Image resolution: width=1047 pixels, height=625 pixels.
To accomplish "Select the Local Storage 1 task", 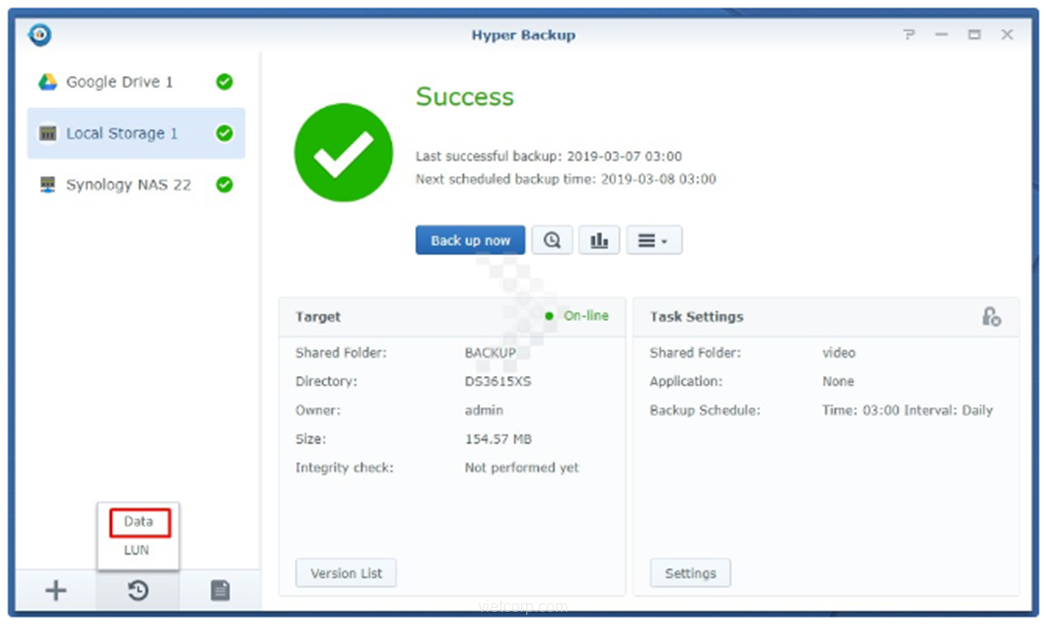I will [x=122, y=133].
